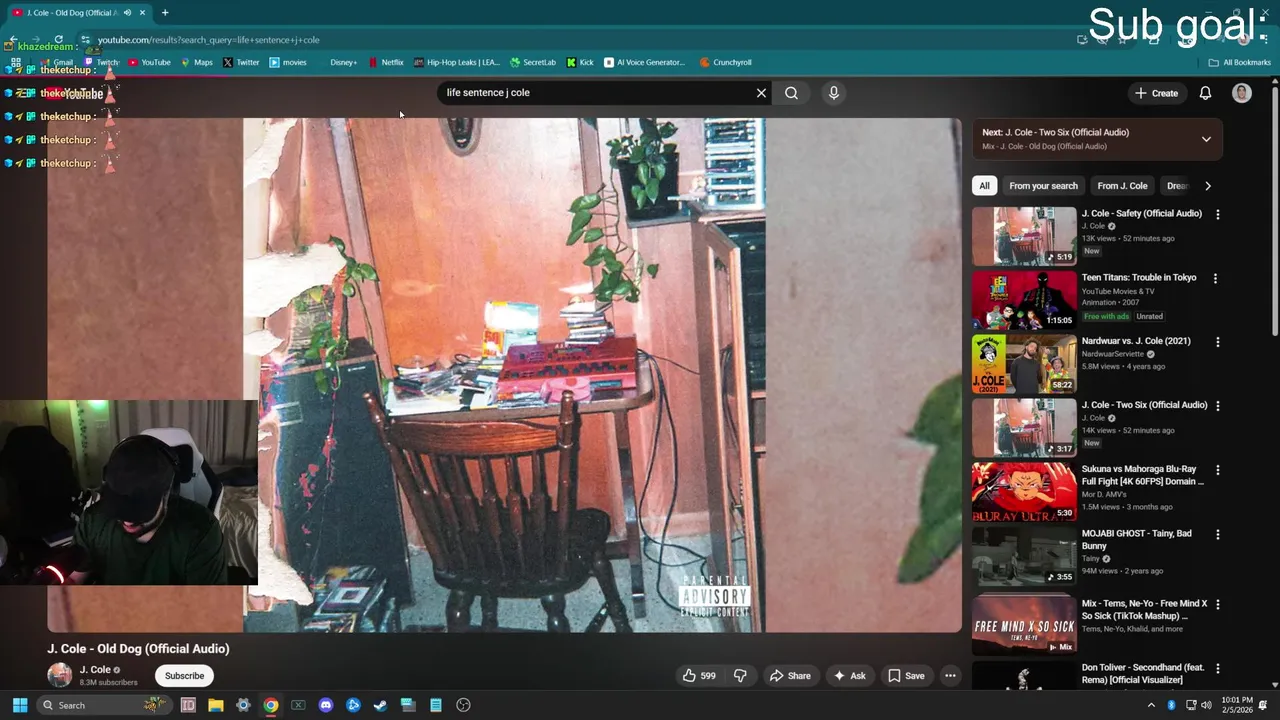The height and width of the screenshot is (720, 1280).
Task: Select the 'All' filter chip
Action: [x=984, y=186]
